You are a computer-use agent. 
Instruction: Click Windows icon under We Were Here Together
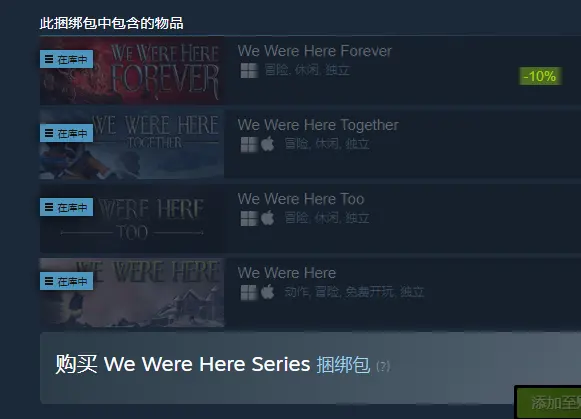click(x=249, y=144)
